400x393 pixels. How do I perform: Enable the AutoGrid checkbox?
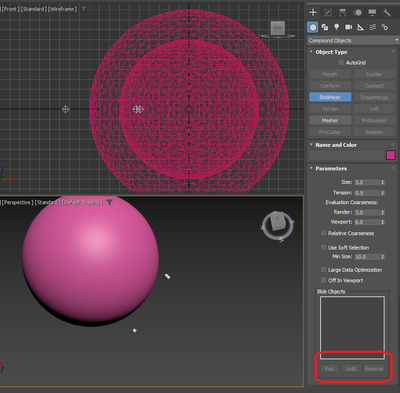click(341, 62)
